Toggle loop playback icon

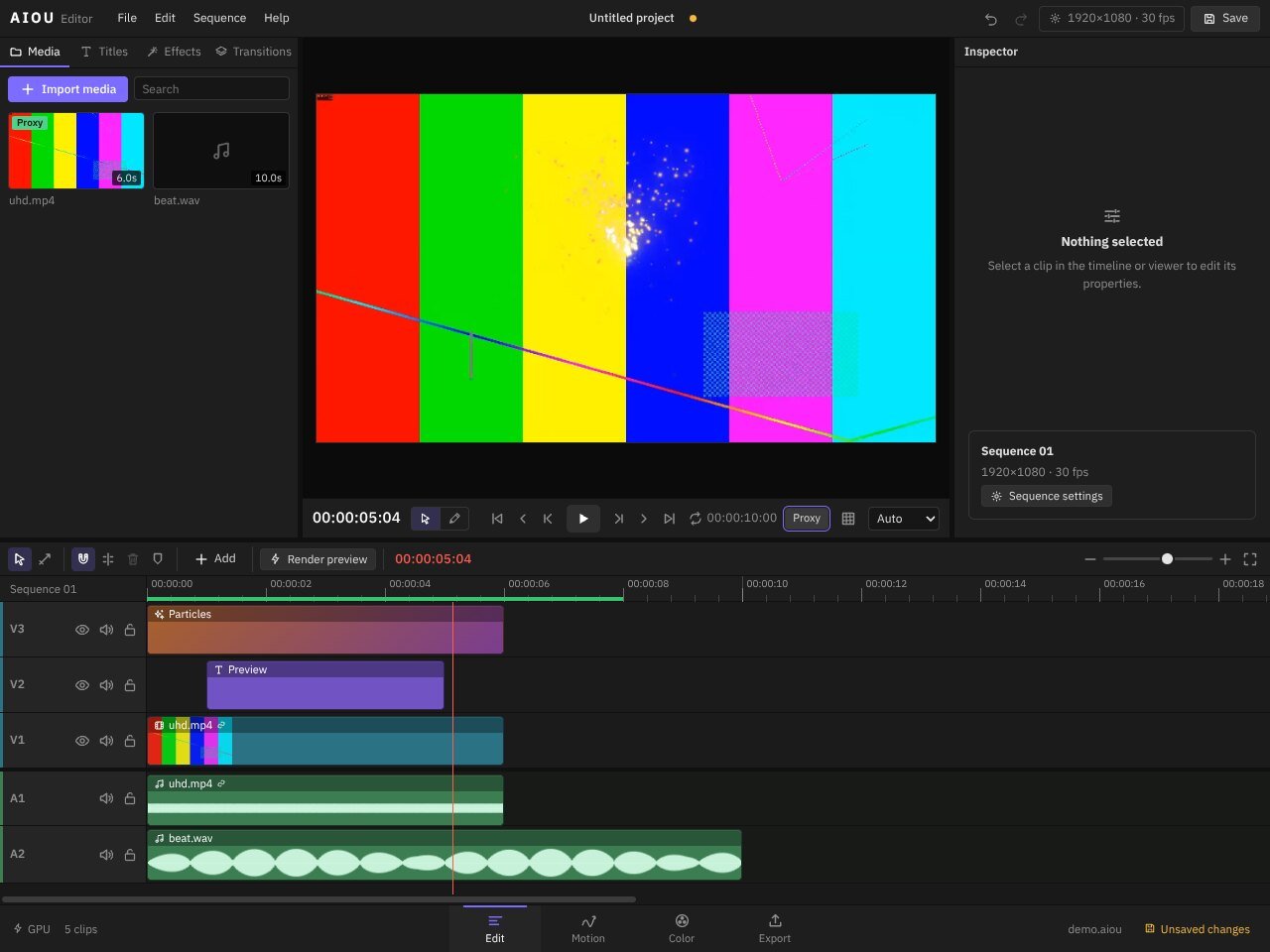pyautogui.click(x=696, y=519)
